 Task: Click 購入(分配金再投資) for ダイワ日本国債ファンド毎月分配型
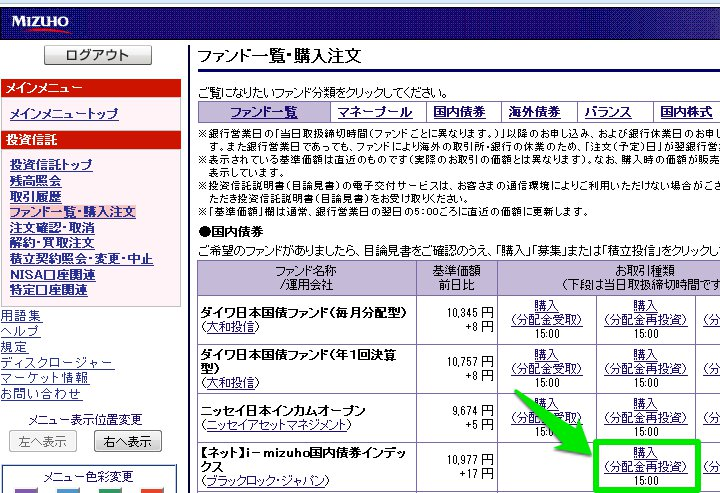click(646, 313)
